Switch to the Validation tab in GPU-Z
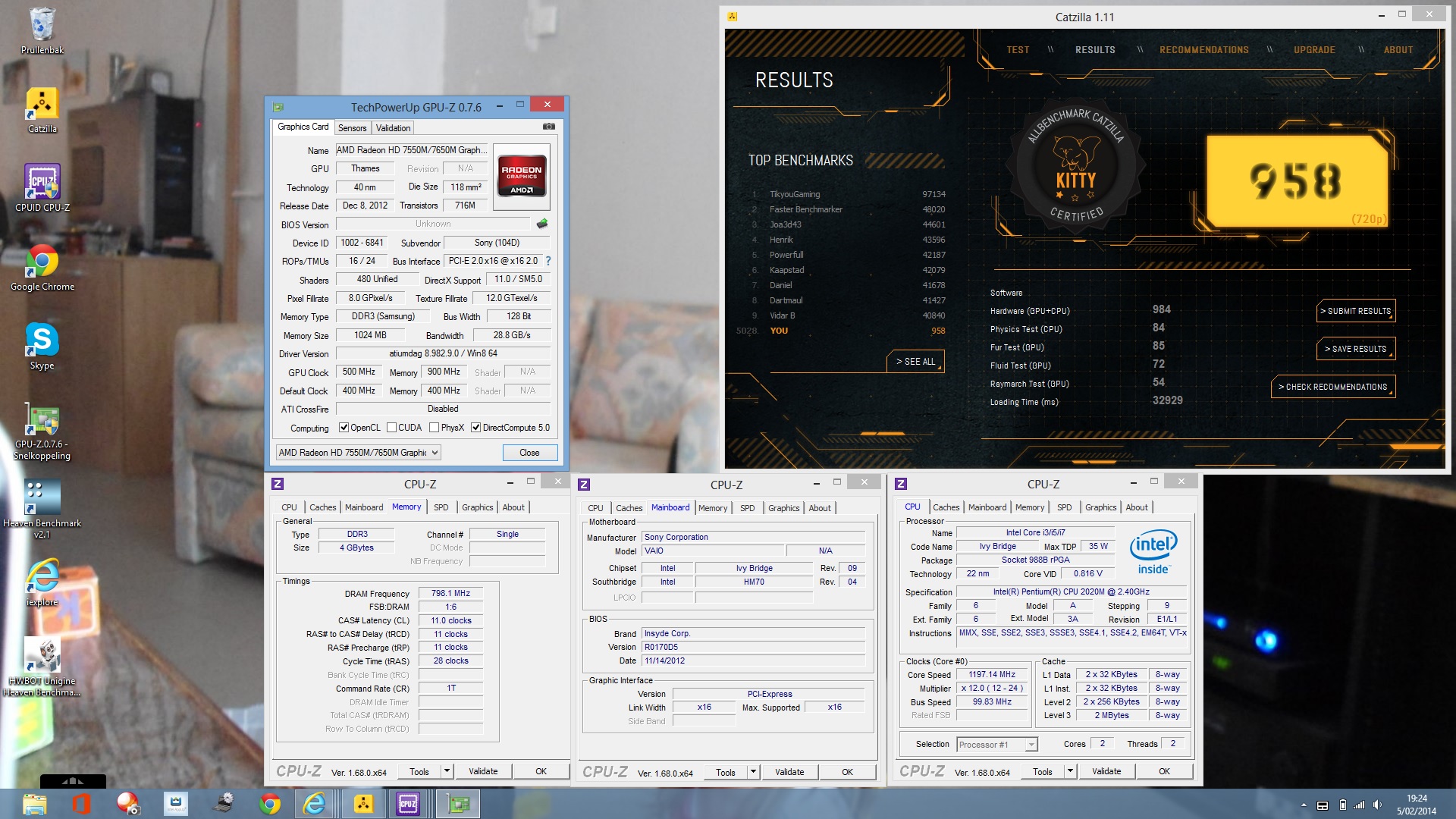The width and height of the screenshot is (1456, 819). pyautogui.click(x=393, y=127)
